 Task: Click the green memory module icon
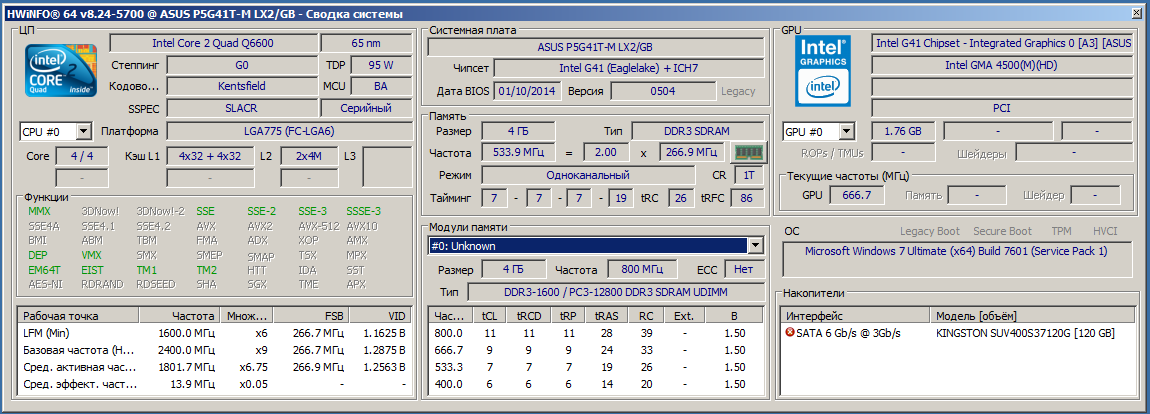746,153
